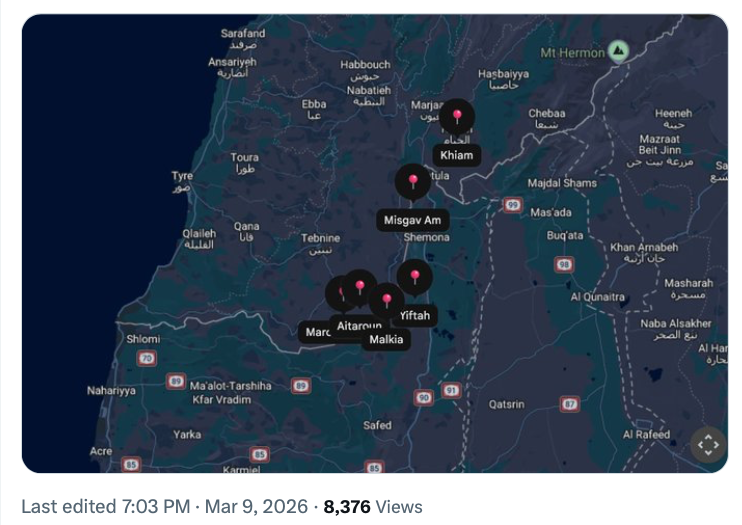The height and width of the screenshot is (525, 742).
Task: Click the Al Qunaitra town label
Action: [x=598, y=297]
